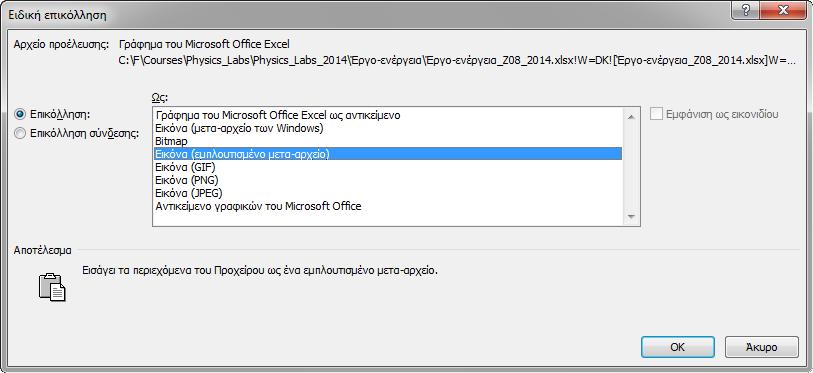Pick the Εικόνα (GIF) format
Viewport: 813px width, 373px height.
pos(388,167)
